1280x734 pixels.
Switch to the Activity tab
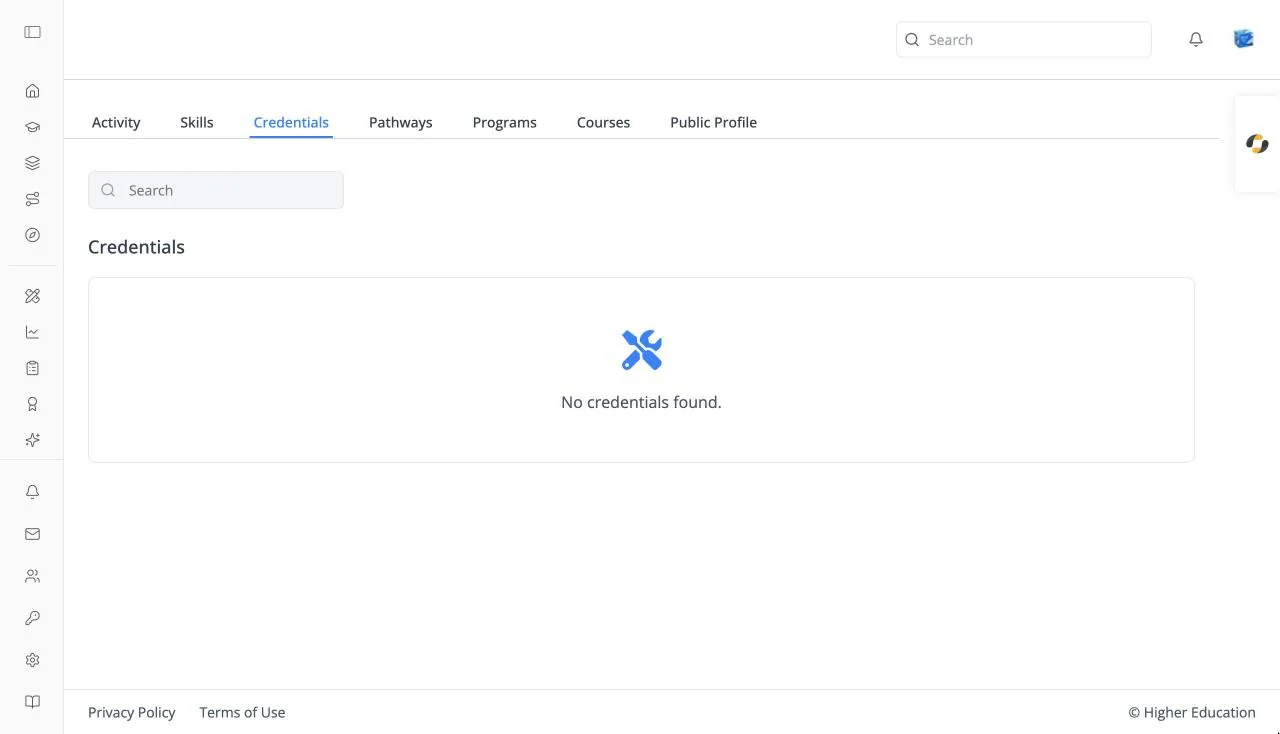pyautogui.click(x=116, y=122)
